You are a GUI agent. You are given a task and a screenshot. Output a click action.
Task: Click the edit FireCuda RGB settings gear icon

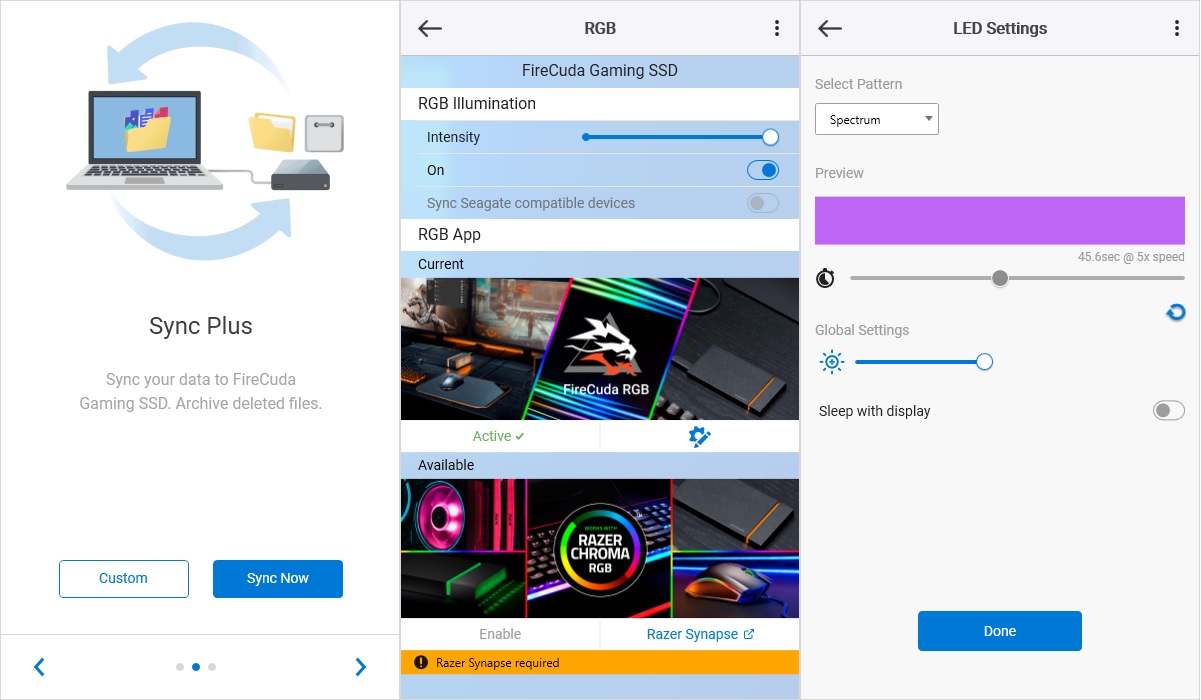point(700,436)
